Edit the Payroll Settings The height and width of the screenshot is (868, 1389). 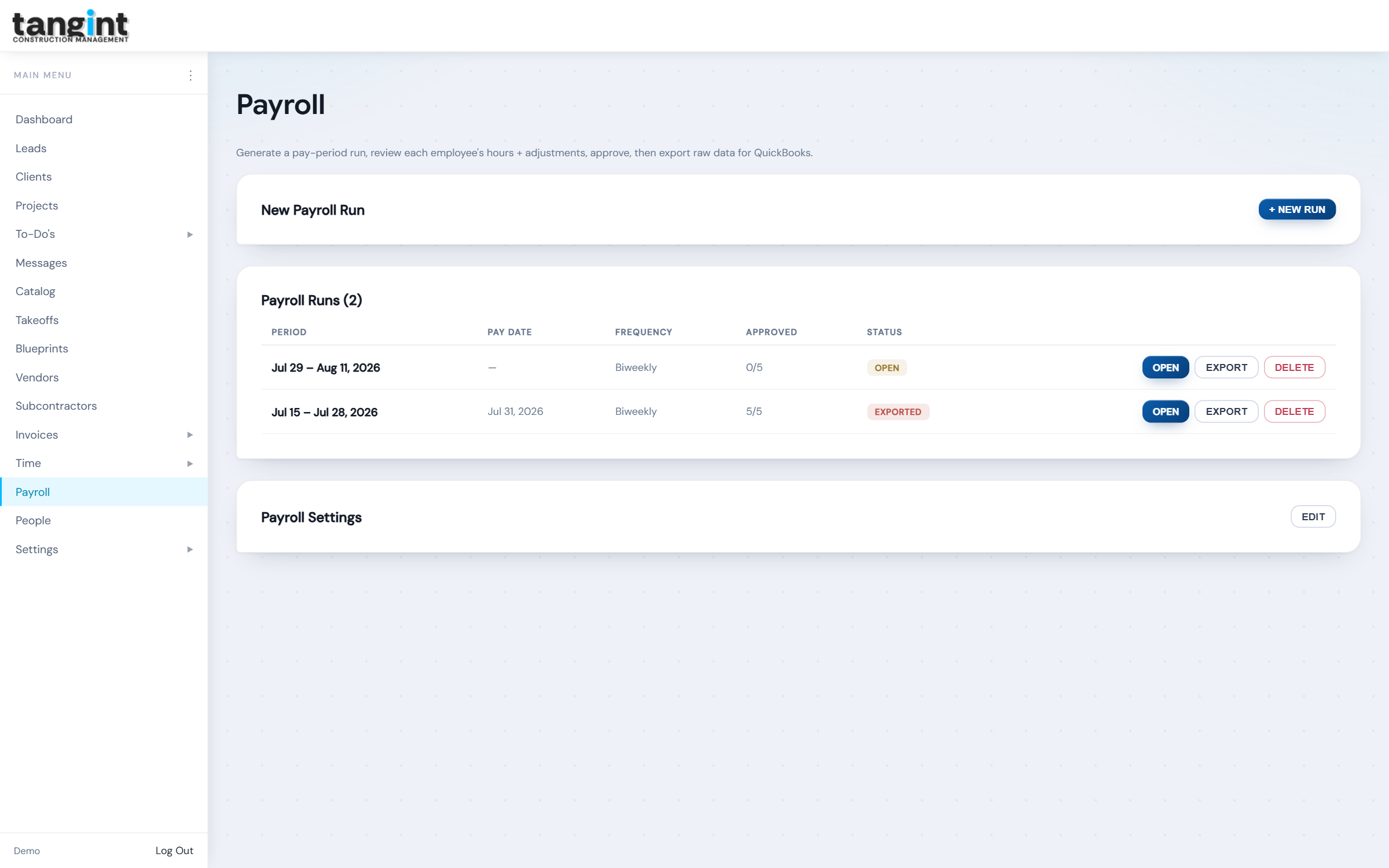[1313, 517]
